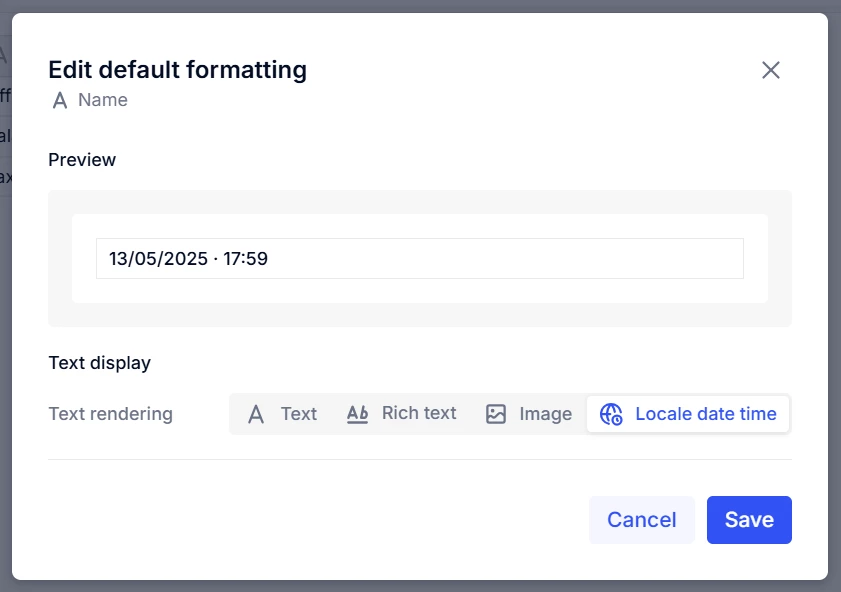This screenshot has height=592, width=841.
Task: Click the Edit default formatting title
Action: [177, 70]
